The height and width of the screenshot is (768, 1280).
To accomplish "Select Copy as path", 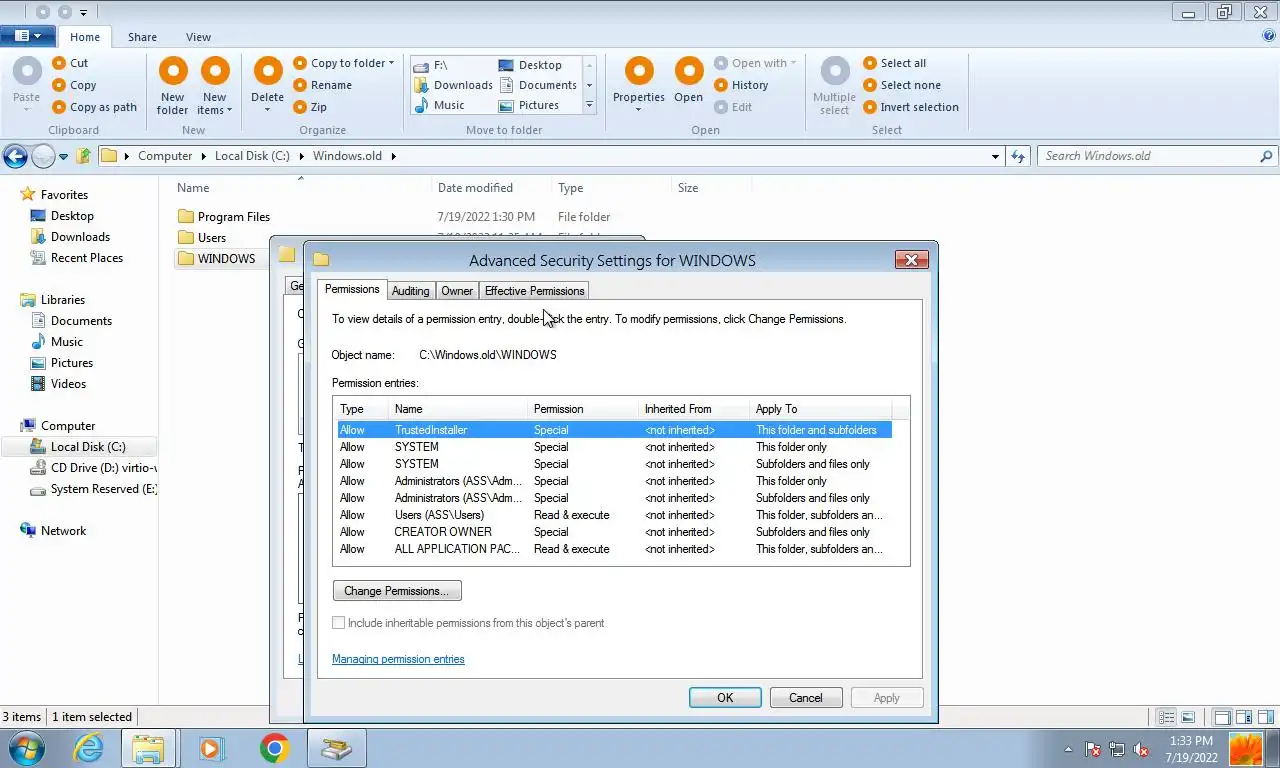I will (x=94, y=107).
